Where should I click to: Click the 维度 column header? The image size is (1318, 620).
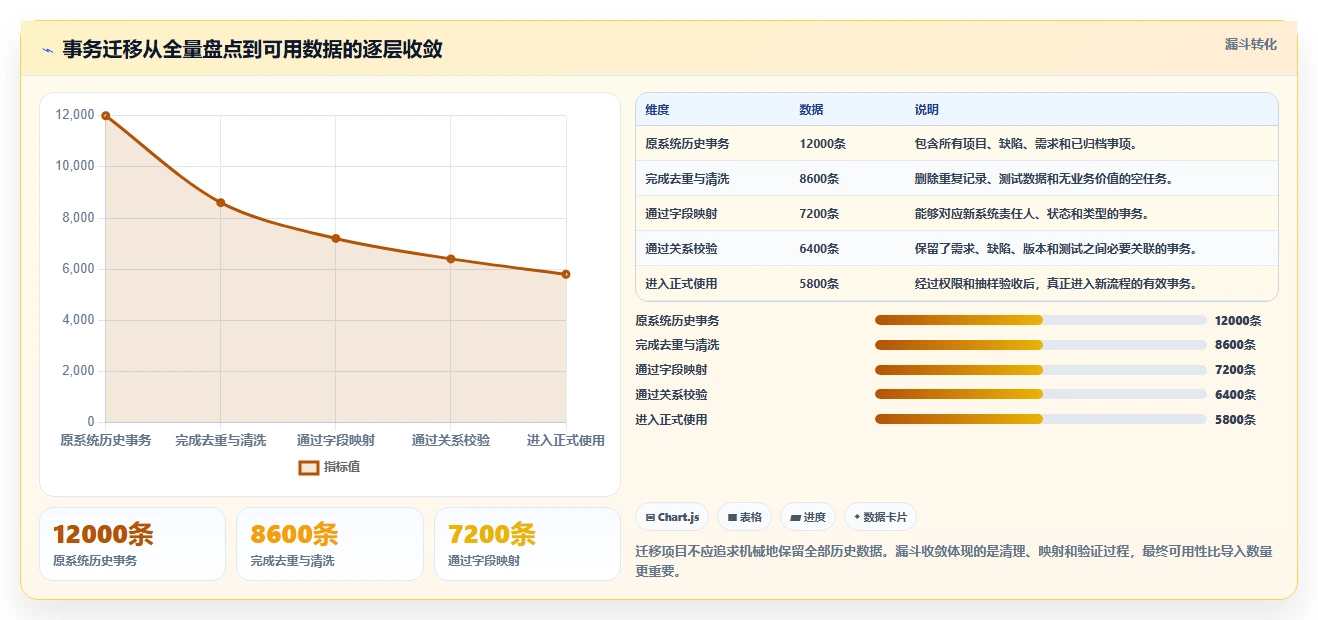(x=658, y=110)
